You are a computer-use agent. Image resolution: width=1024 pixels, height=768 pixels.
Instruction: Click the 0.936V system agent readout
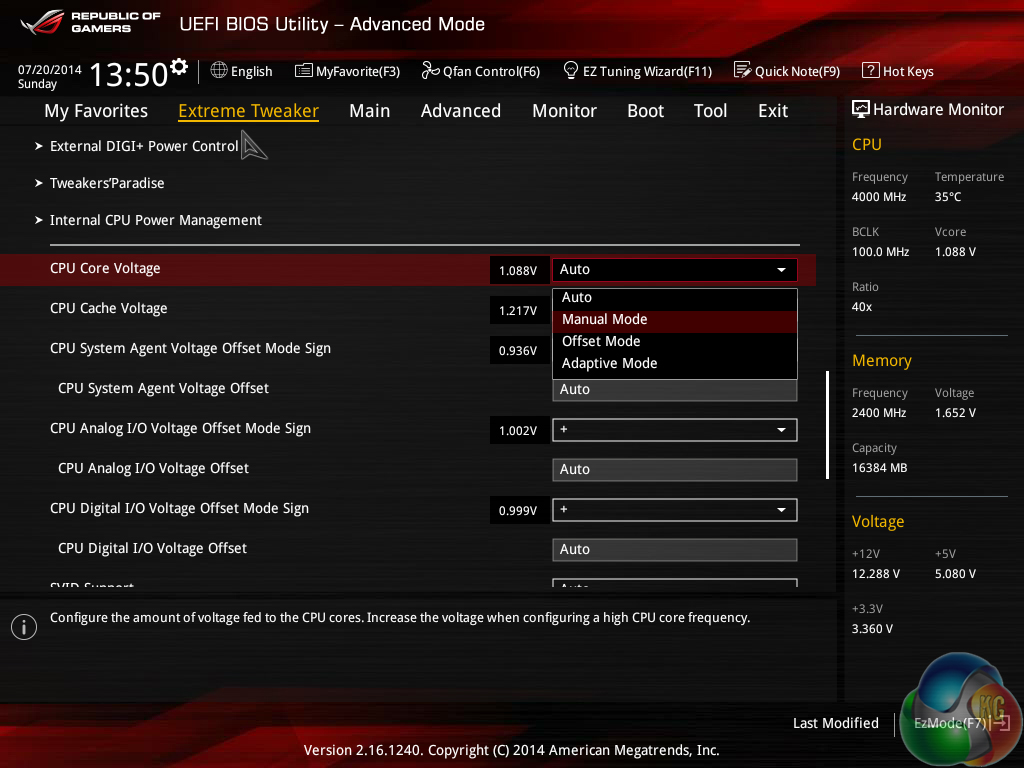coord(518,351)
